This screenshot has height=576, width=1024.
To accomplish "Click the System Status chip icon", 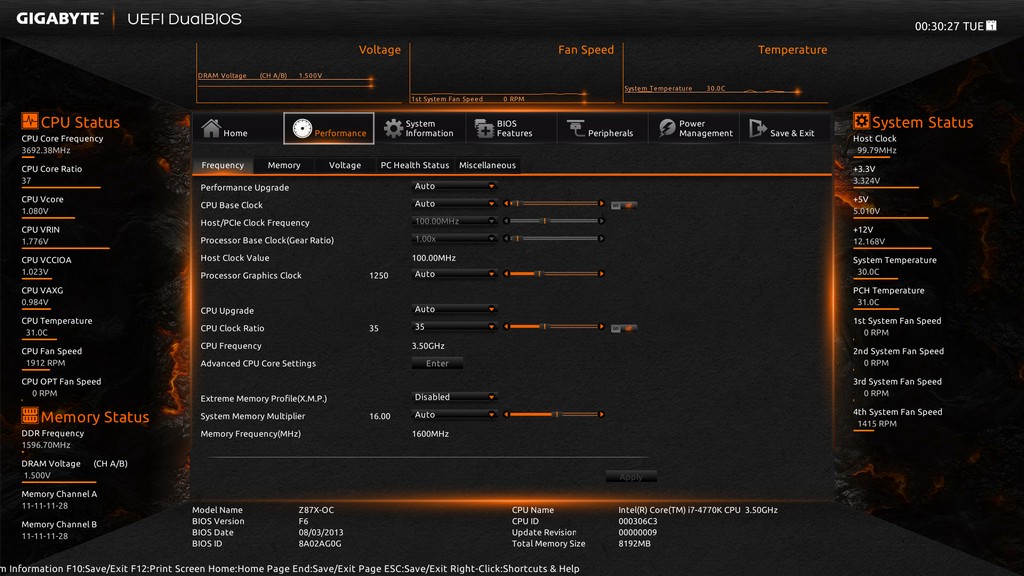I will pos(861,121).
